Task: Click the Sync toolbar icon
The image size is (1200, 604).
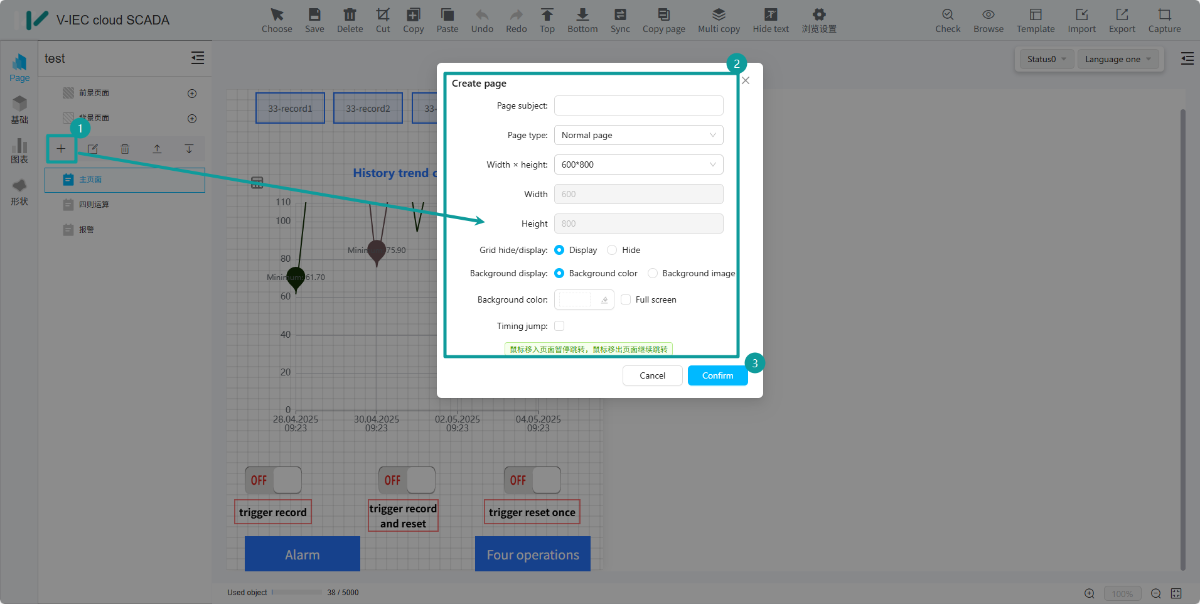Action: click(x=620, y=15)
